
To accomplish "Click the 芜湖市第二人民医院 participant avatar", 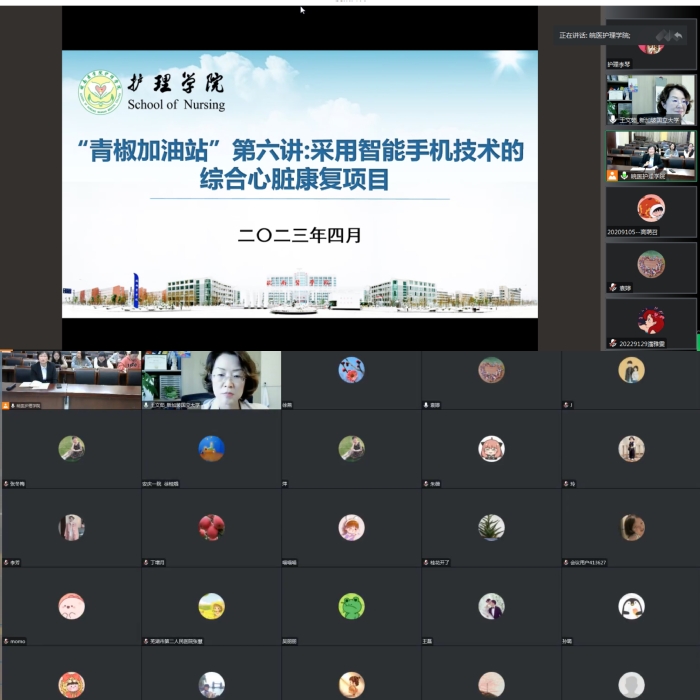I will 211,606.
